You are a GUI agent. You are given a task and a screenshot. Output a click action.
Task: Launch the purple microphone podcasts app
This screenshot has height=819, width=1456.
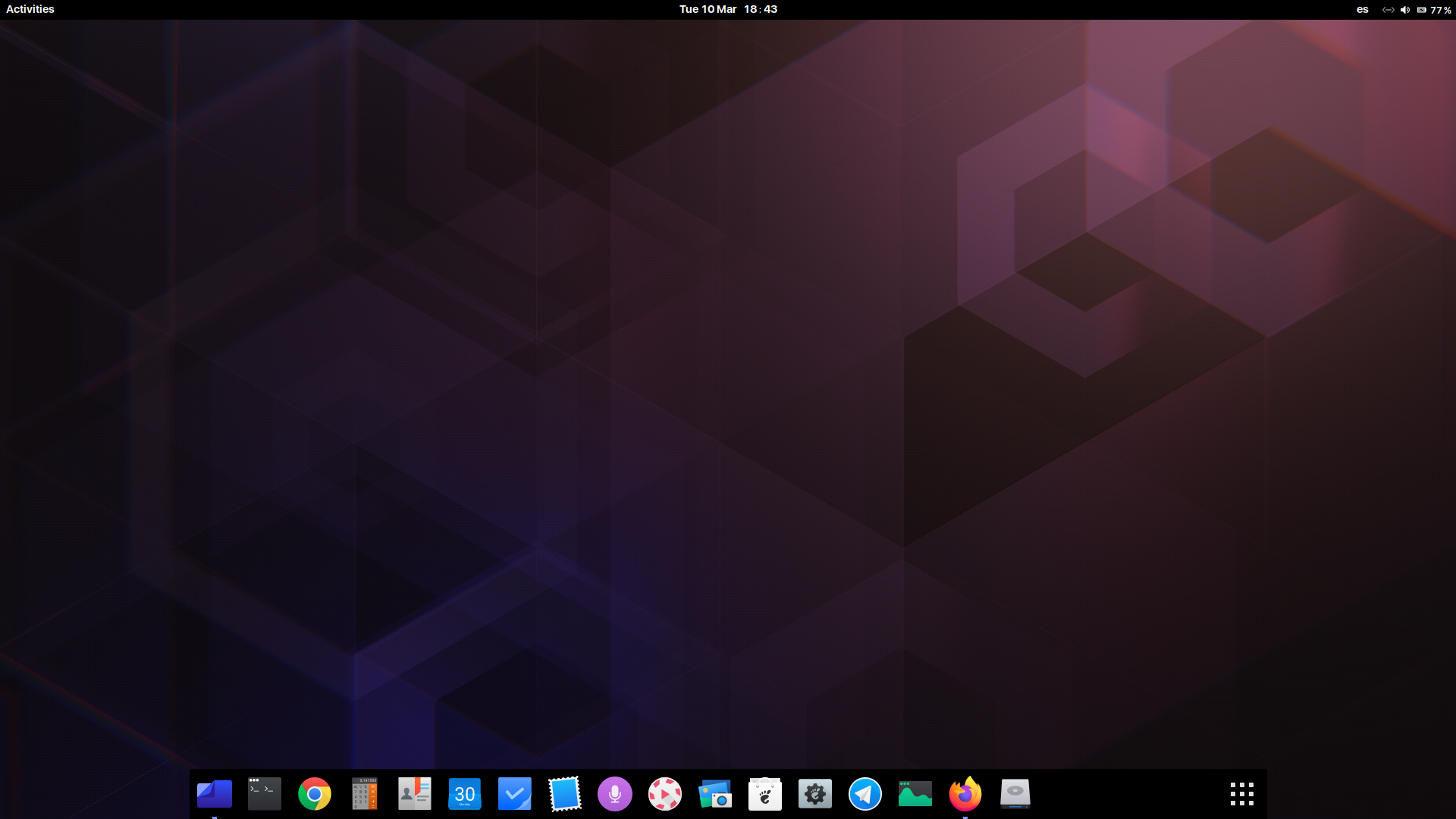(615, 794)
